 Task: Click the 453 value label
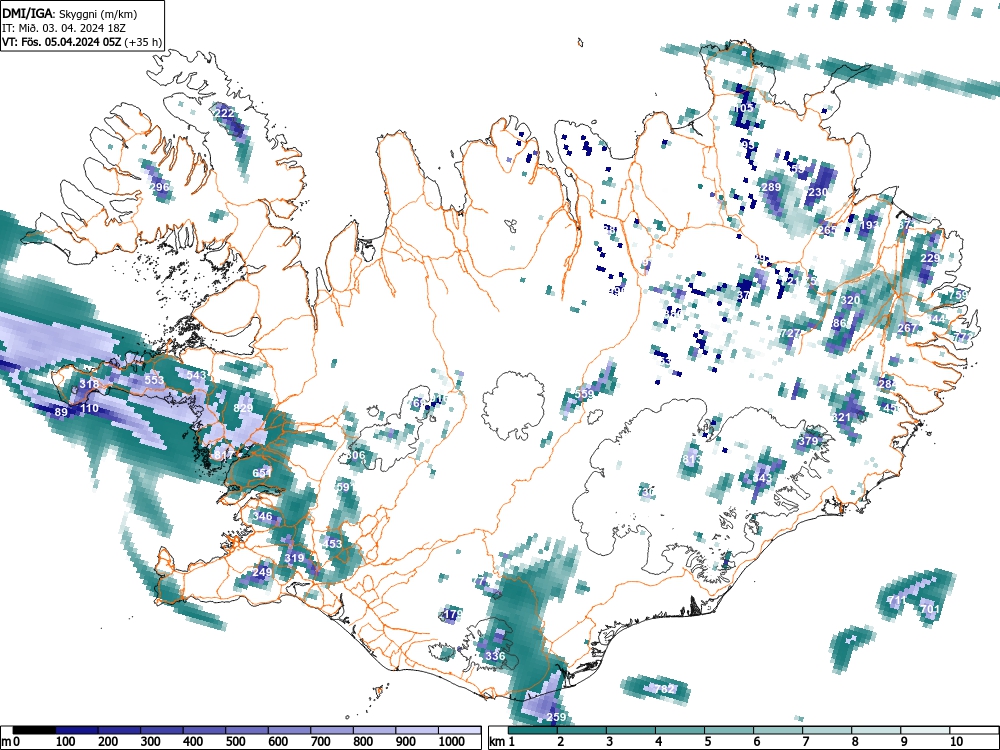333,544
